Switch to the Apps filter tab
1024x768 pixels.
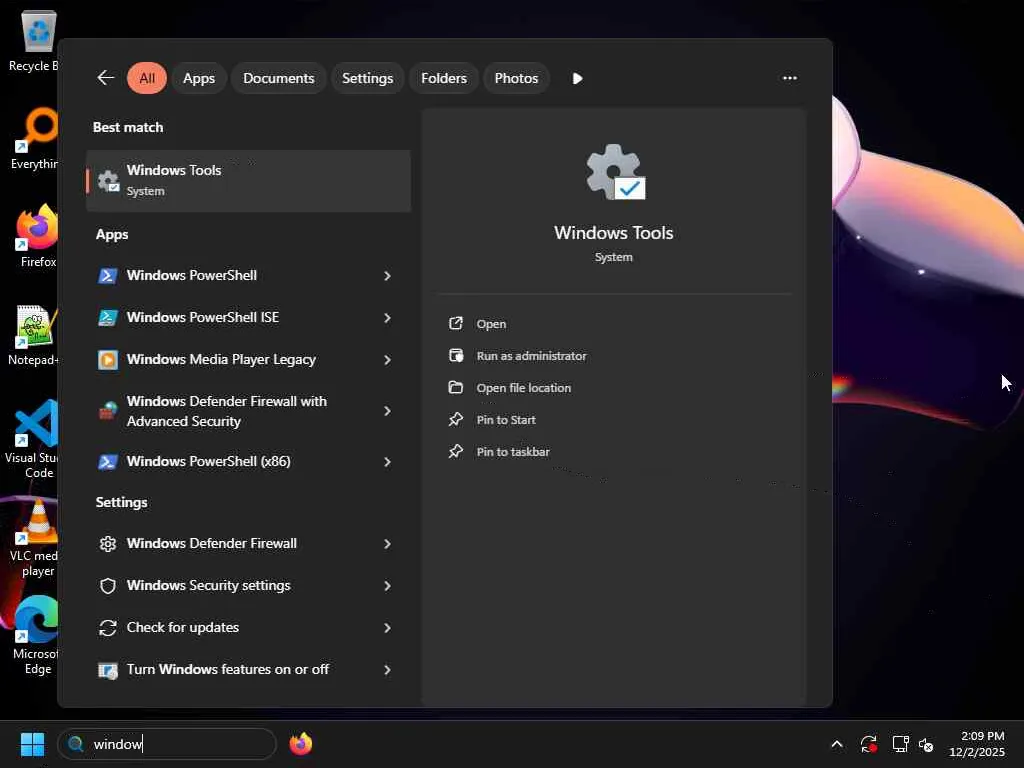pos(199,78)
